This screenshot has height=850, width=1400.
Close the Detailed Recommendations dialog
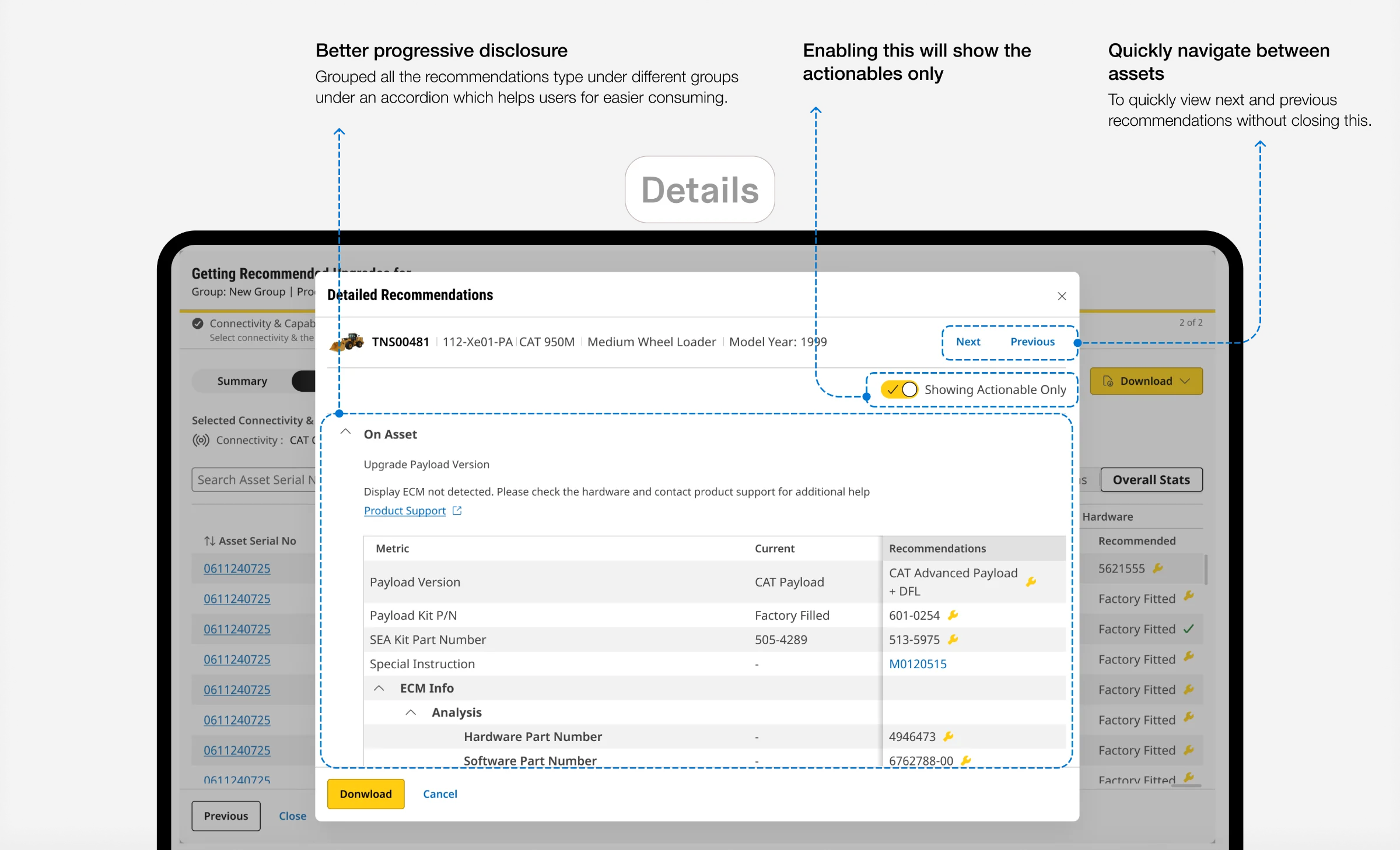[x=1062, y=296]
